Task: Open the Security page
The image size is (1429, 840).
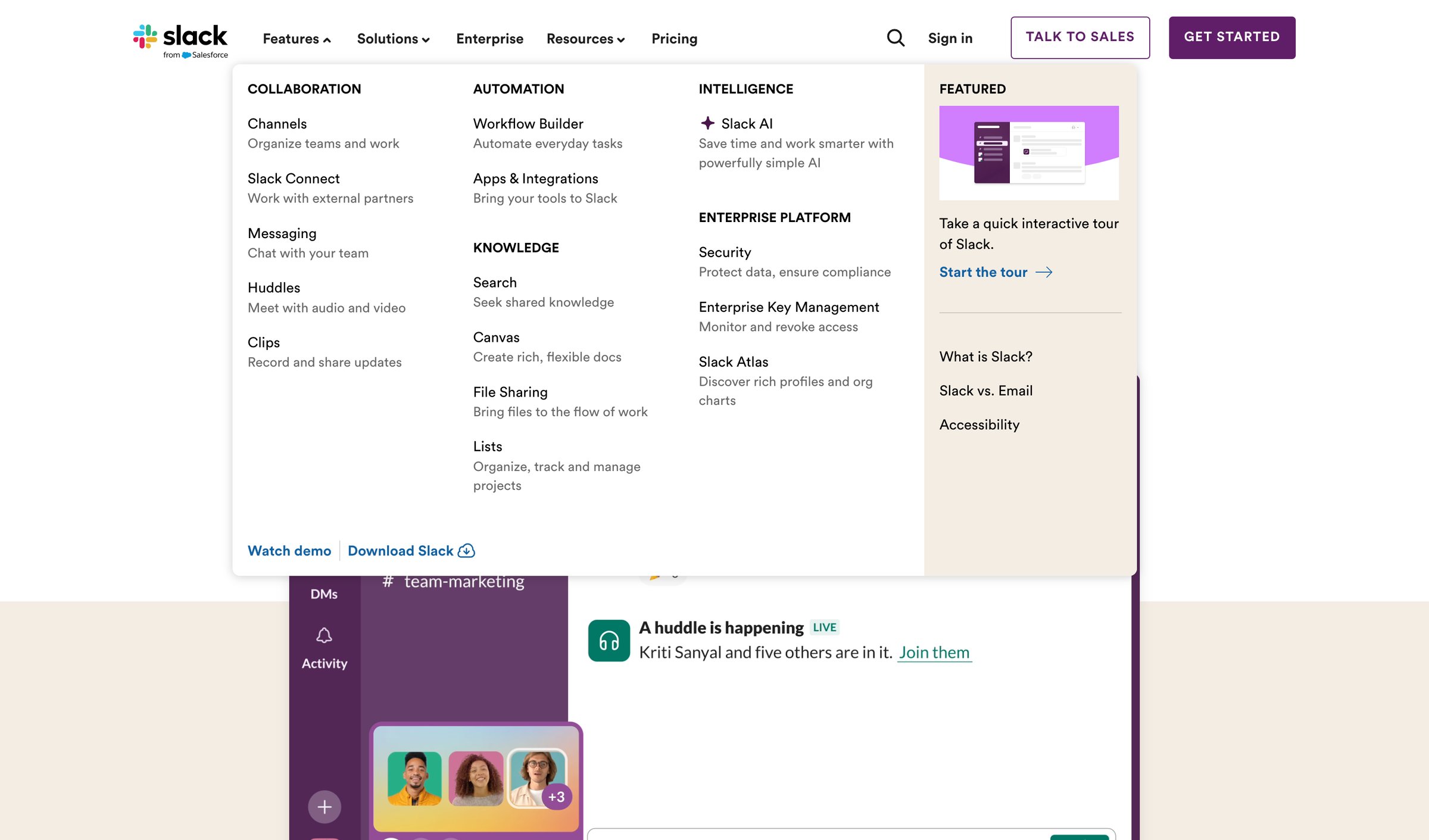Action: coord(725,252)
